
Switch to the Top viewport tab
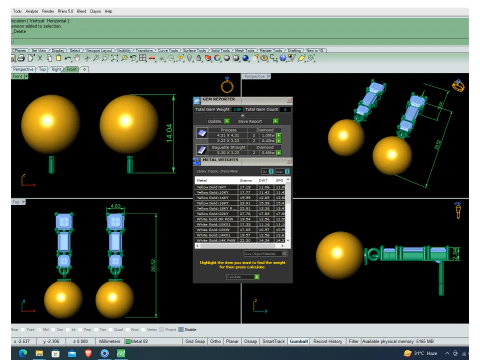43,69
